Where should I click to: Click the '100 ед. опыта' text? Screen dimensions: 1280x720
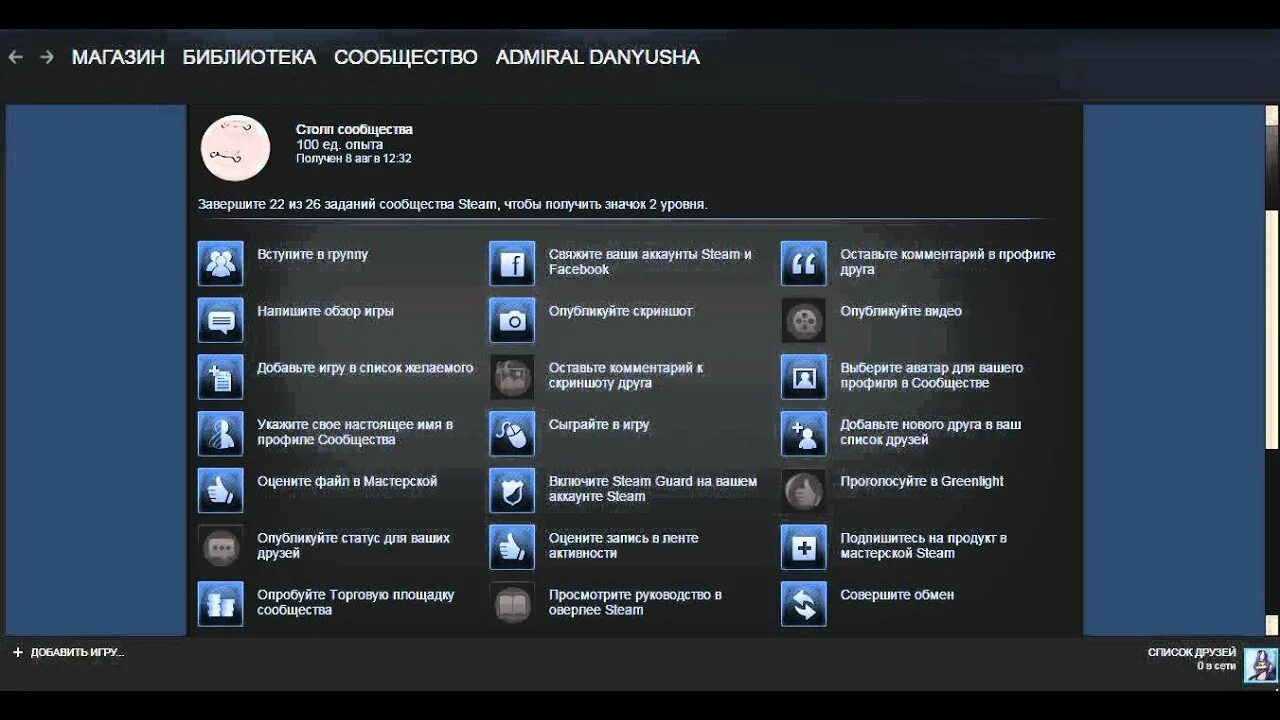(339, 145)
